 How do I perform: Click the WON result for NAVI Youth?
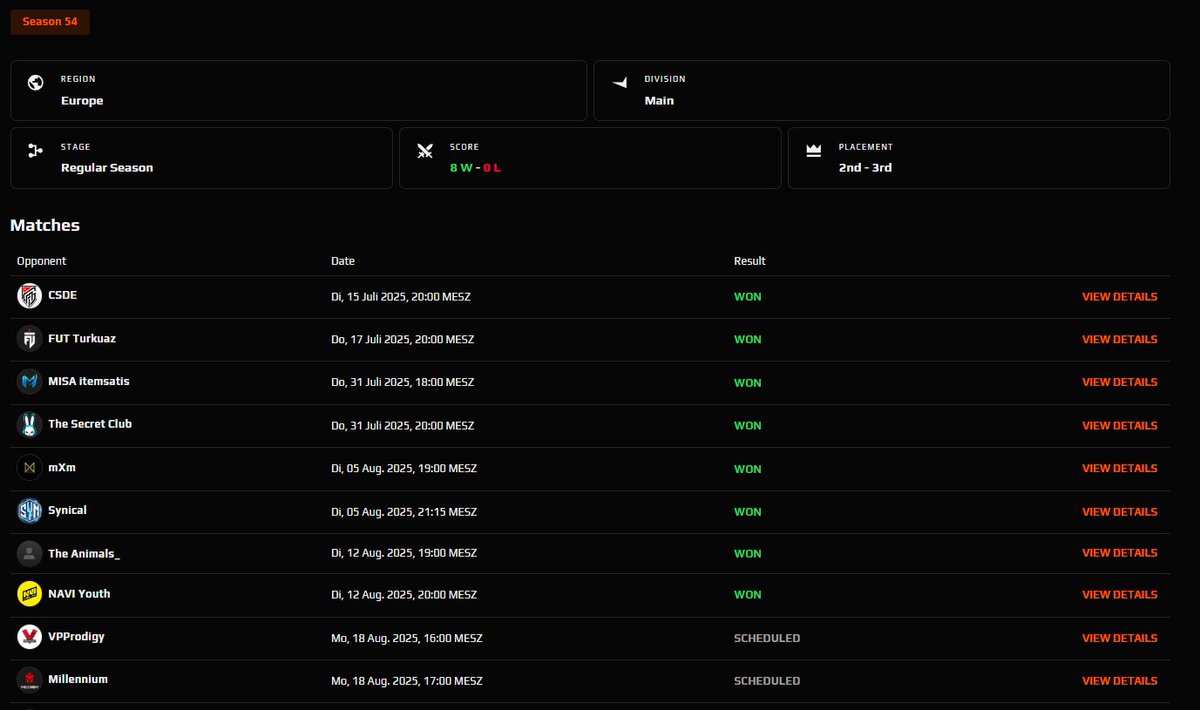pos(748,594)
